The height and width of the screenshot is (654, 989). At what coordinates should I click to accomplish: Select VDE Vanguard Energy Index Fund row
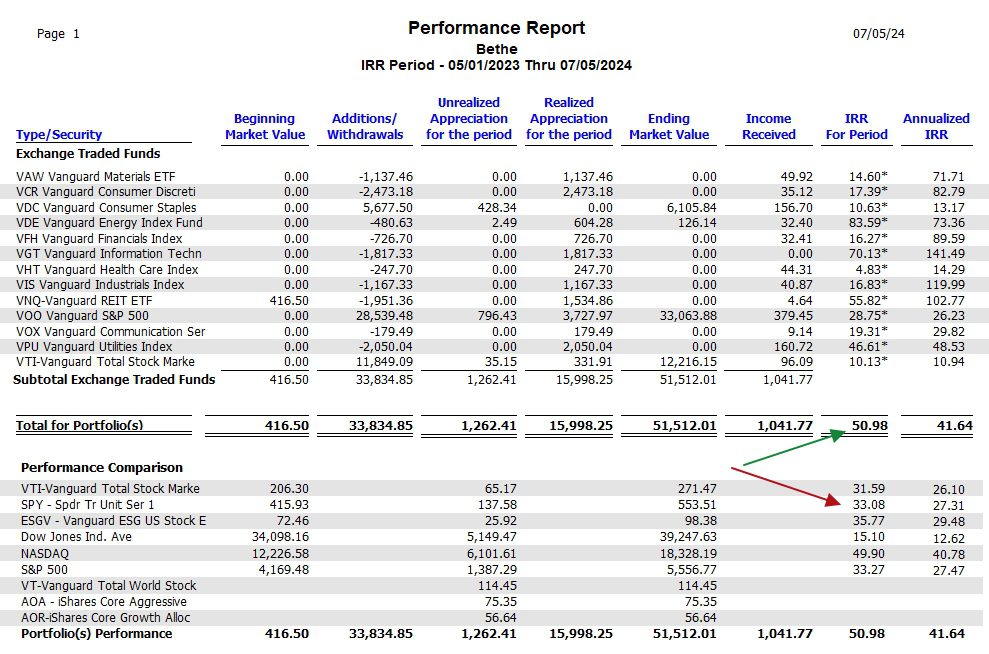coord(494,223)
